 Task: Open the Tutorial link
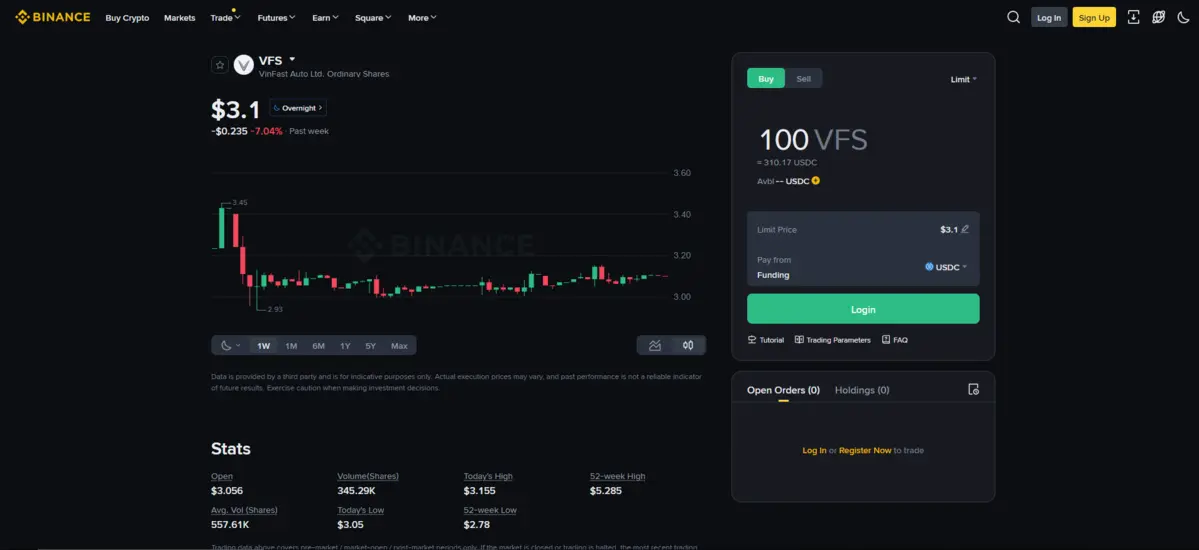766,340
